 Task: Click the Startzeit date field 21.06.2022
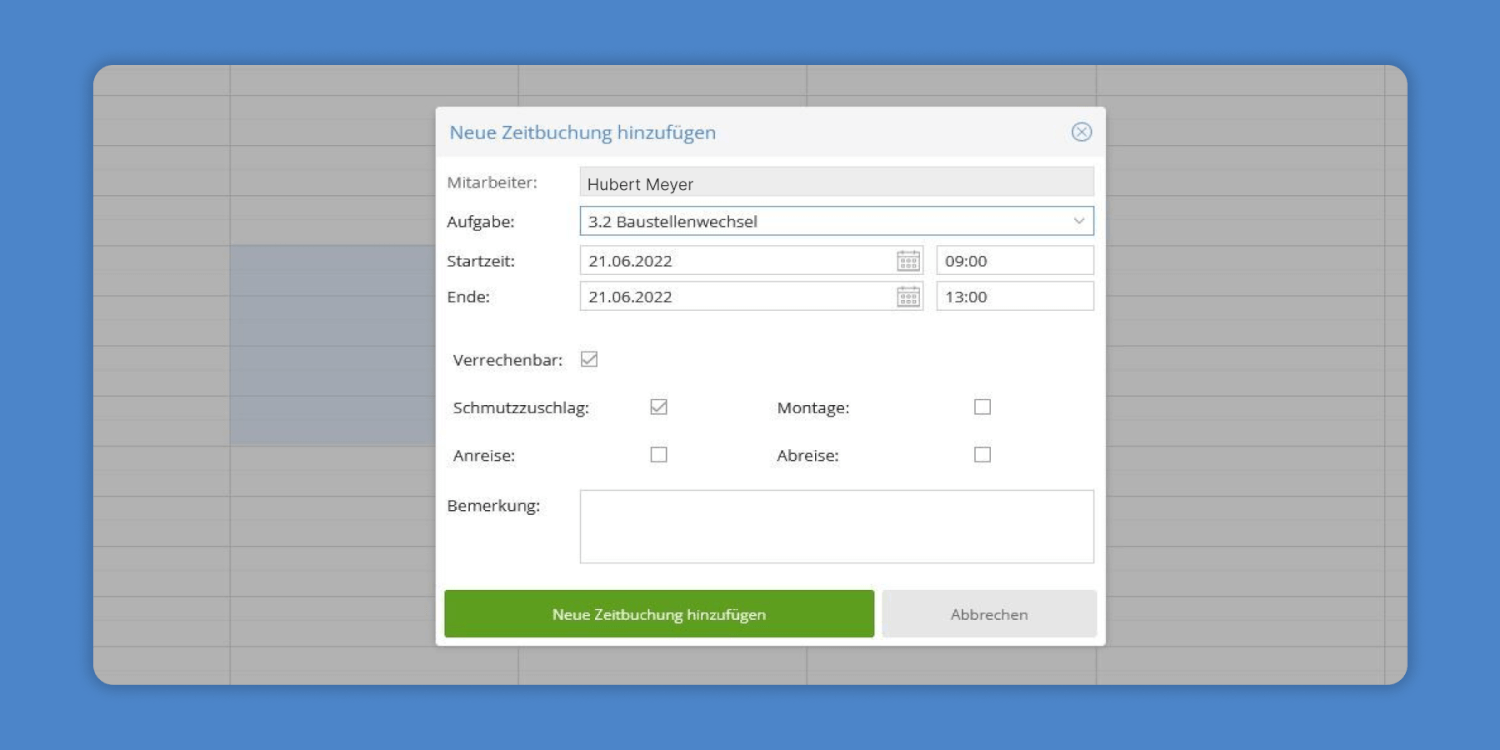tap(735, 261)
